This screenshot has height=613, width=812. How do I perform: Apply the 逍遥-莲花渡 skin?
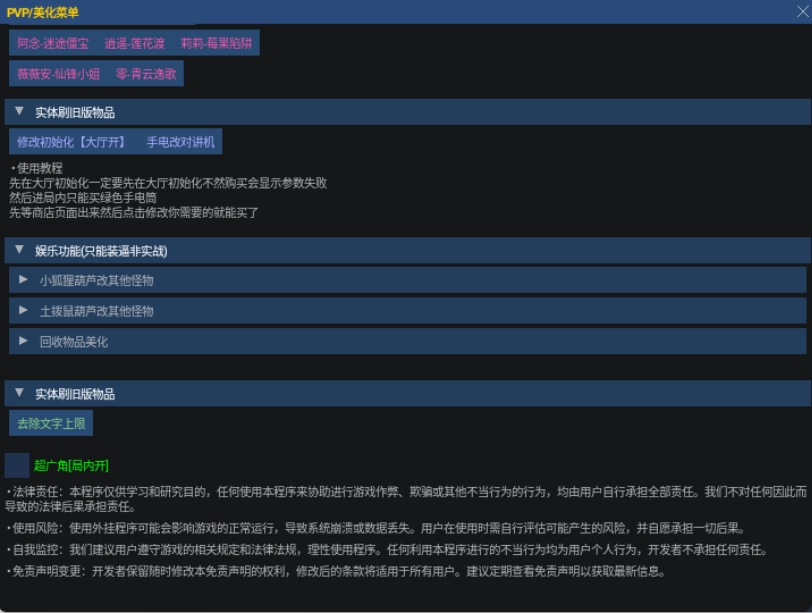coord(134,44)
